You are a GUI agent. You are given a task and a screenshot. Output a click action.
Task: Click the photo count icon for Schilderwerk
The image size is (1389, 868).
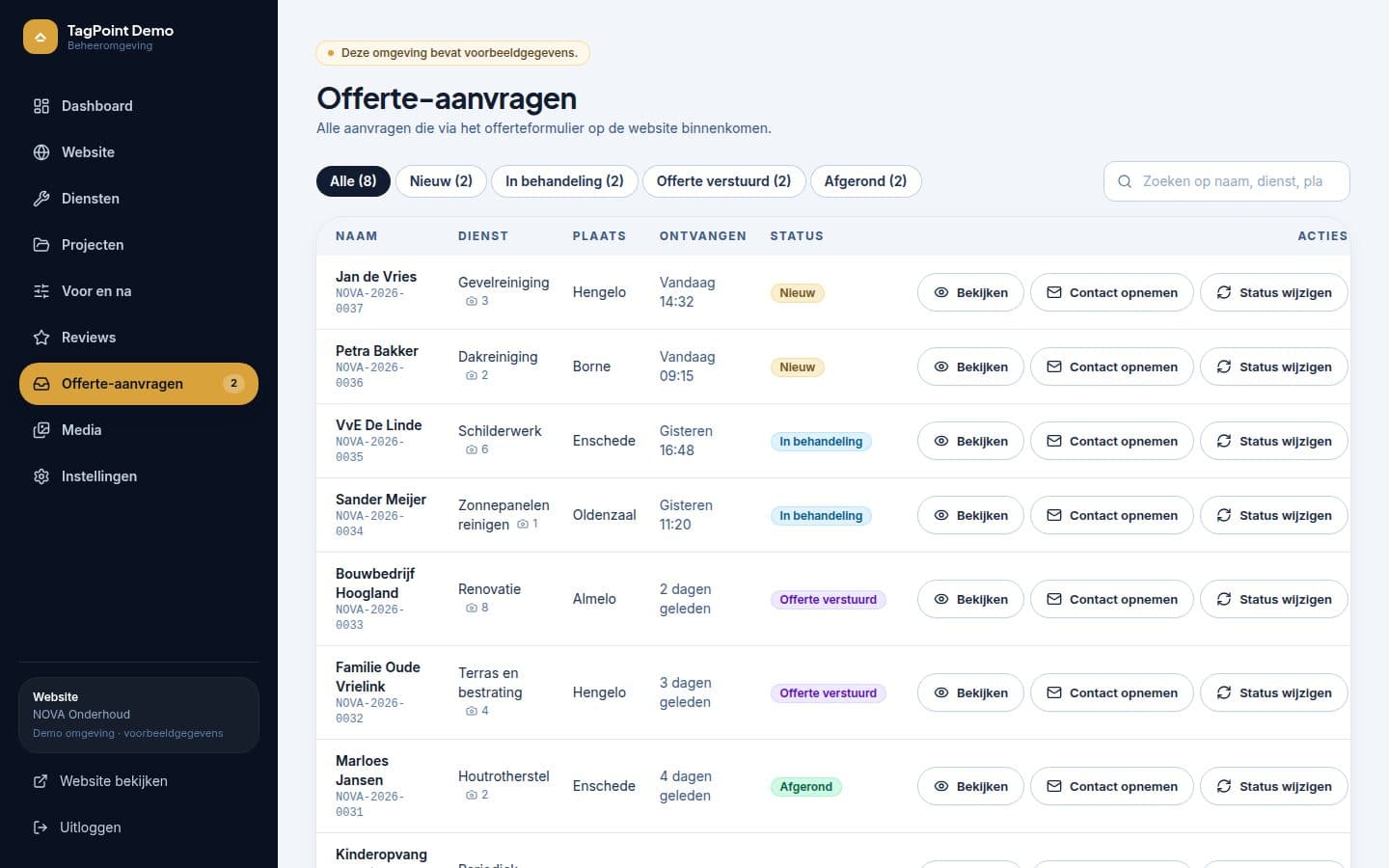point(472,449)
